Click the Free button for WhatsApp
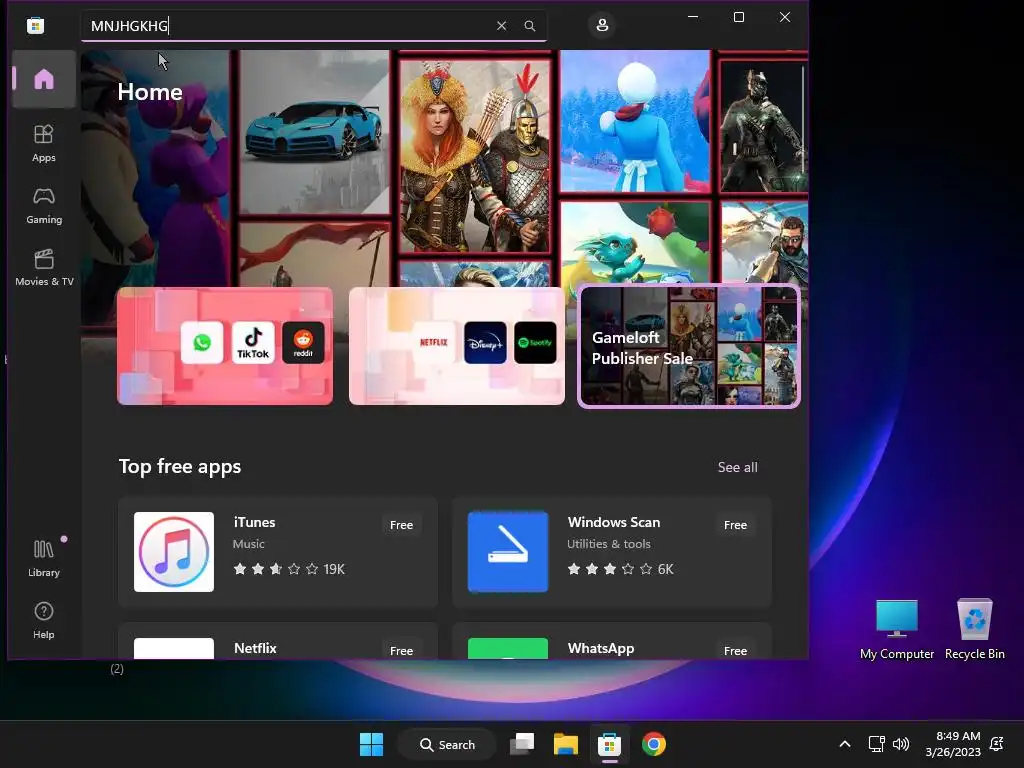Viewport: 1024px width, 768px height. click(x=735, y=650)
